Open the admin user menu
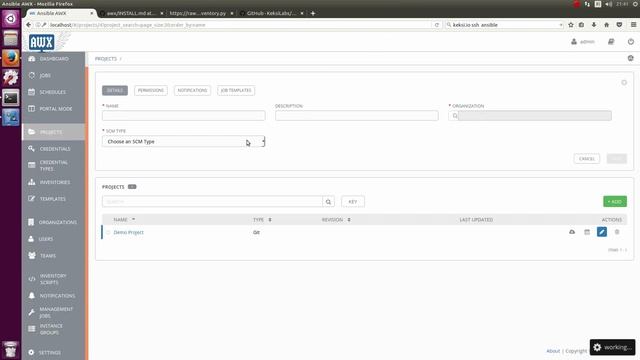The width and height of the screenshot is (640, 360). (x=583, y=42)
